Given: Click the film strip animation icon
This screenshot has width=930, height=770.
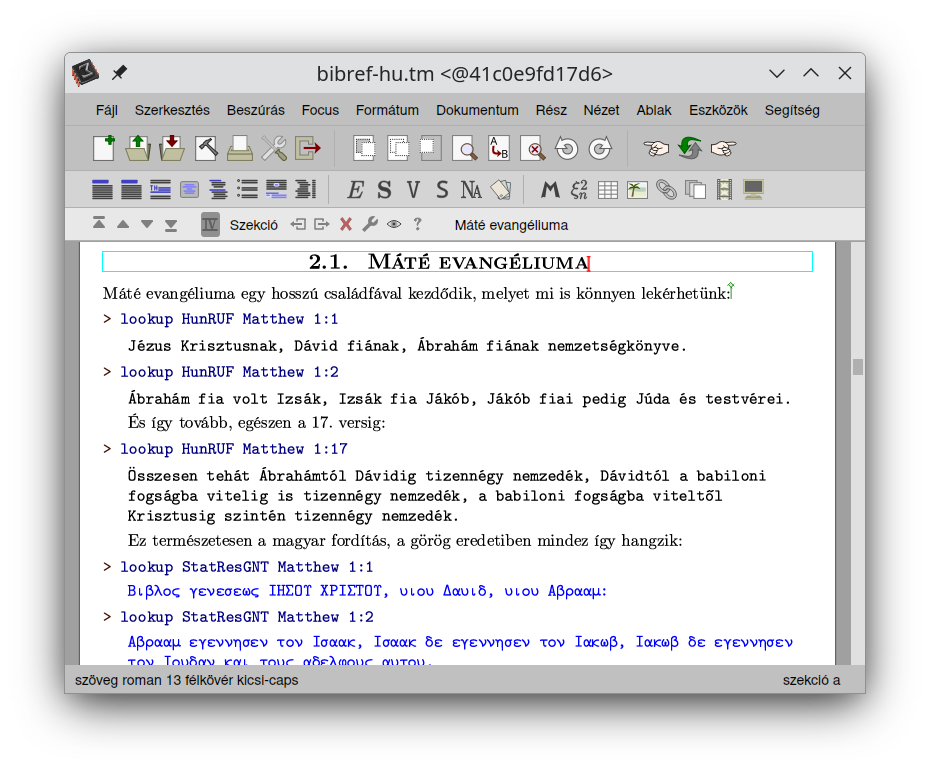Looking at the screenshot, I should point(724,189).
